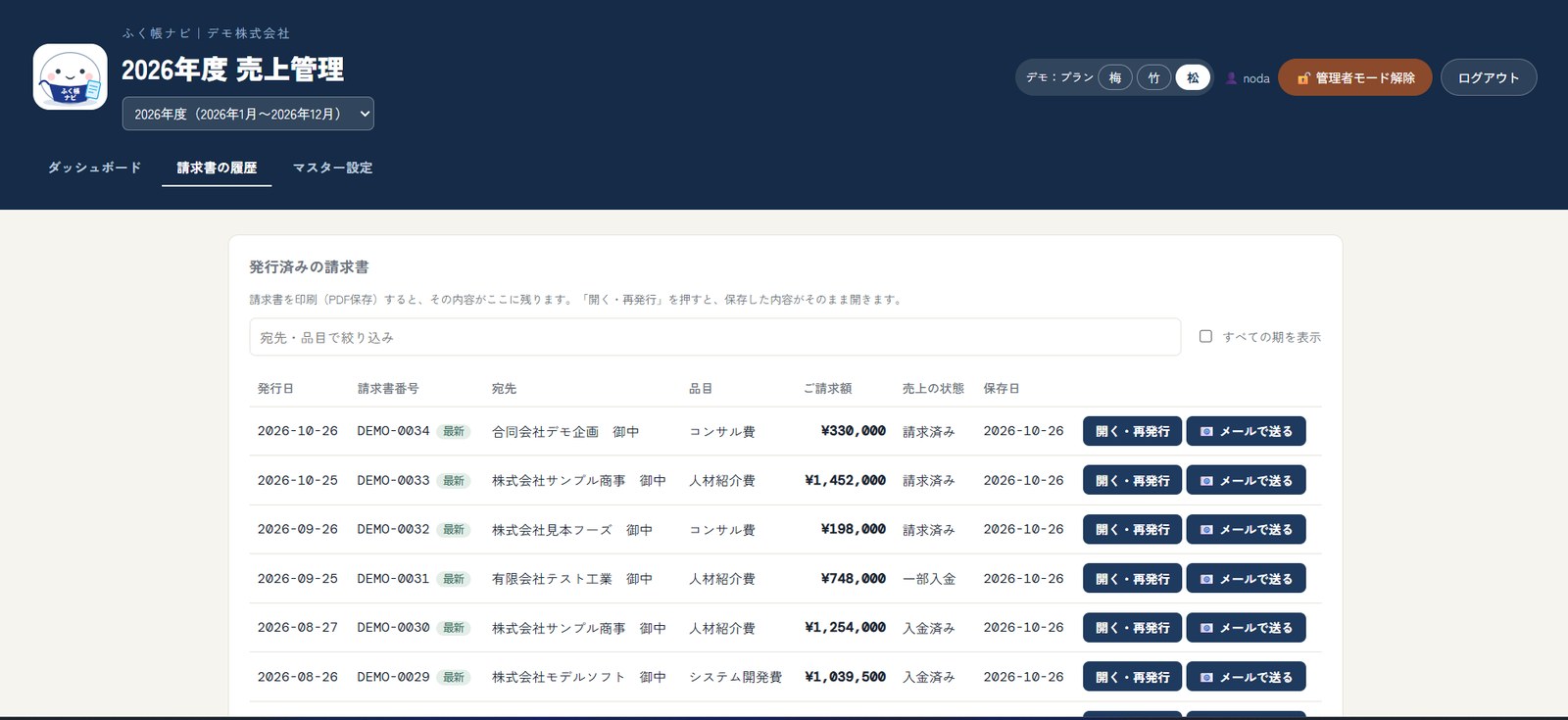Image resolution: width=1568 pixels, height=720 pixels.
Task: Select the 竹 plan toggle
Action: pos(1153,77)
